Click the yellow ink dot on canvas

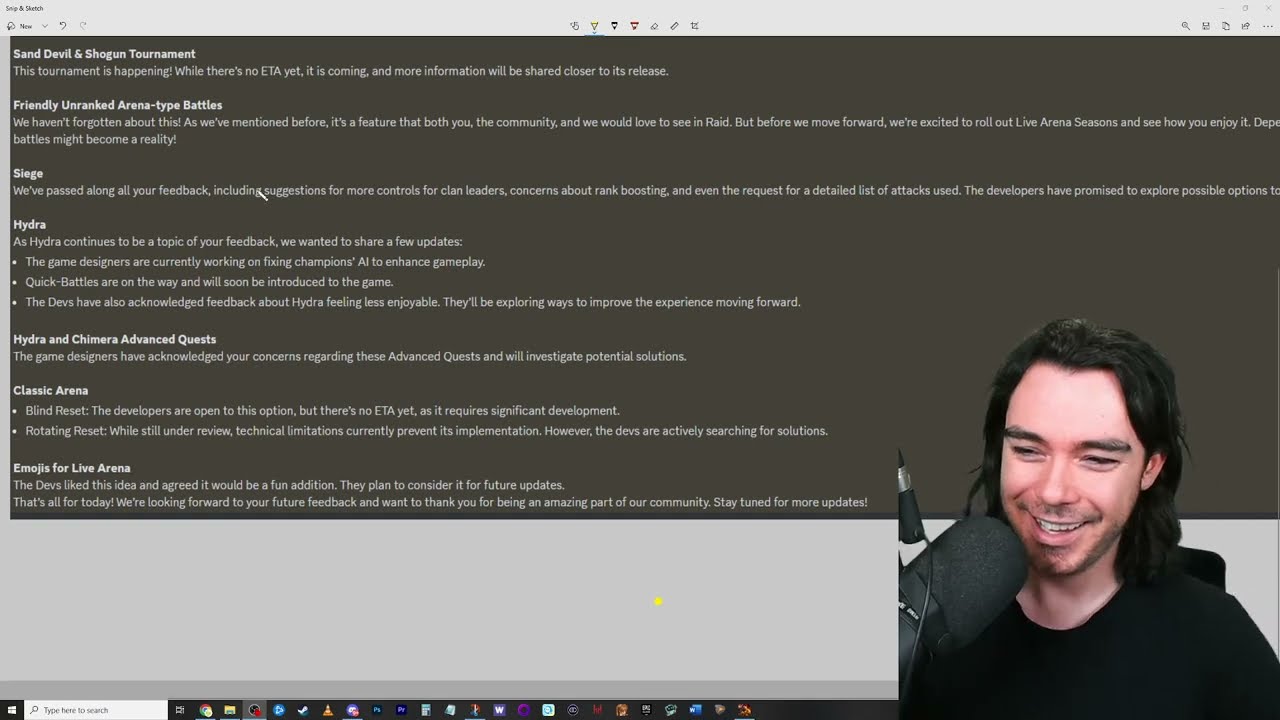(658, 601)
